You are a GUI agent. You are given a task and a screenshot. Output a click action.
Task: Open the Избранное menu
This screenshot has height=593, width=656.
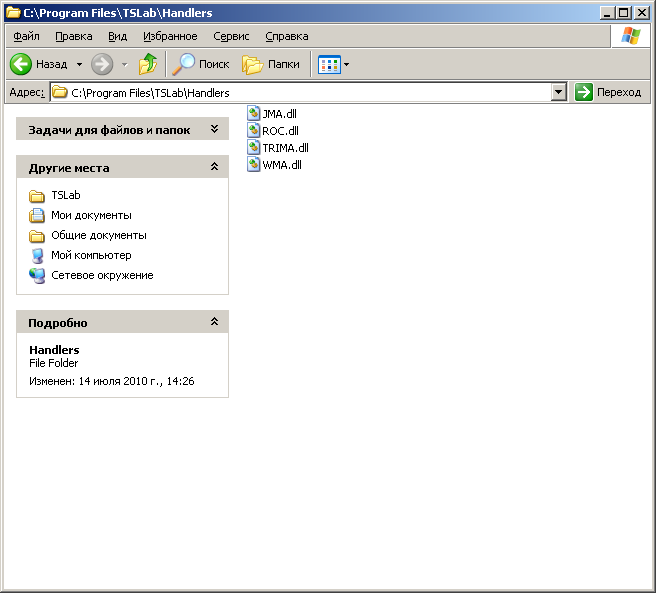170,36
